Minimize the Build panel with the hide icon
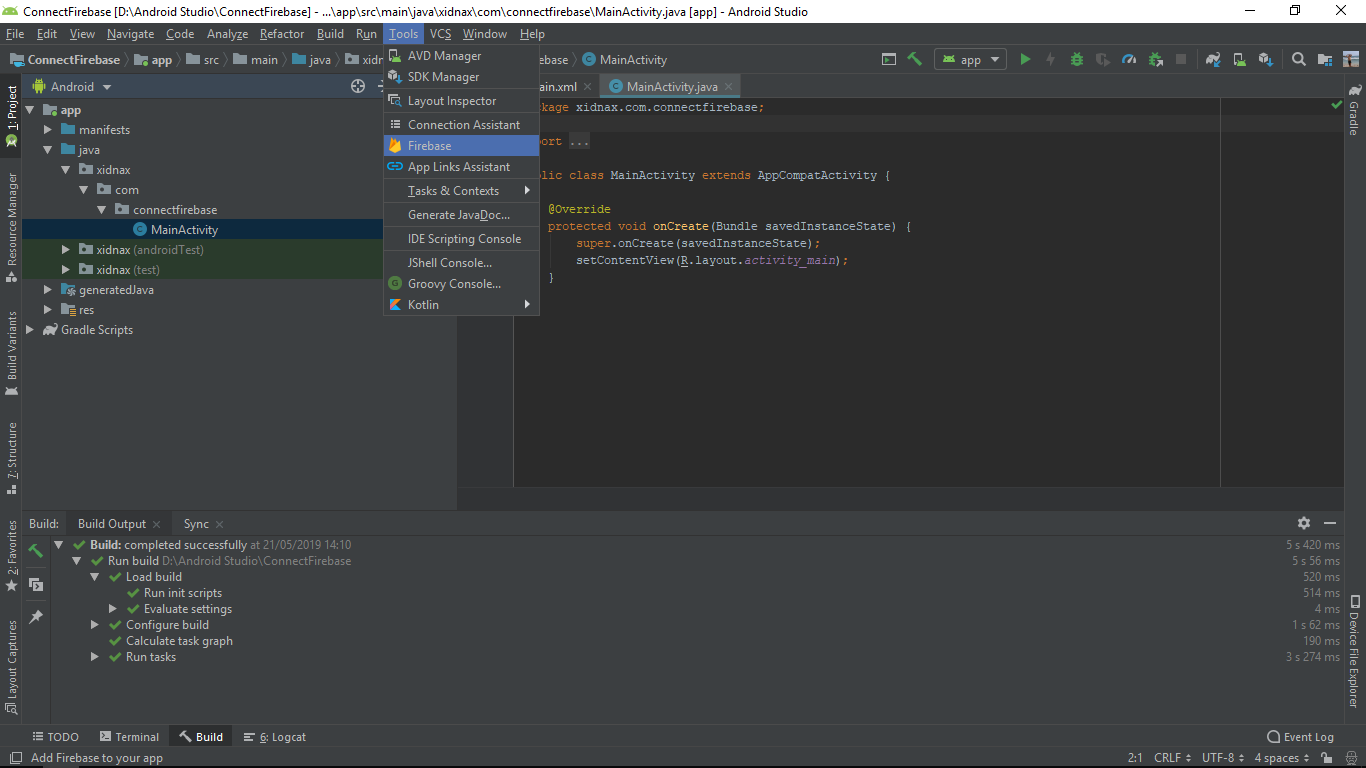 click(x=1330, y=523)
